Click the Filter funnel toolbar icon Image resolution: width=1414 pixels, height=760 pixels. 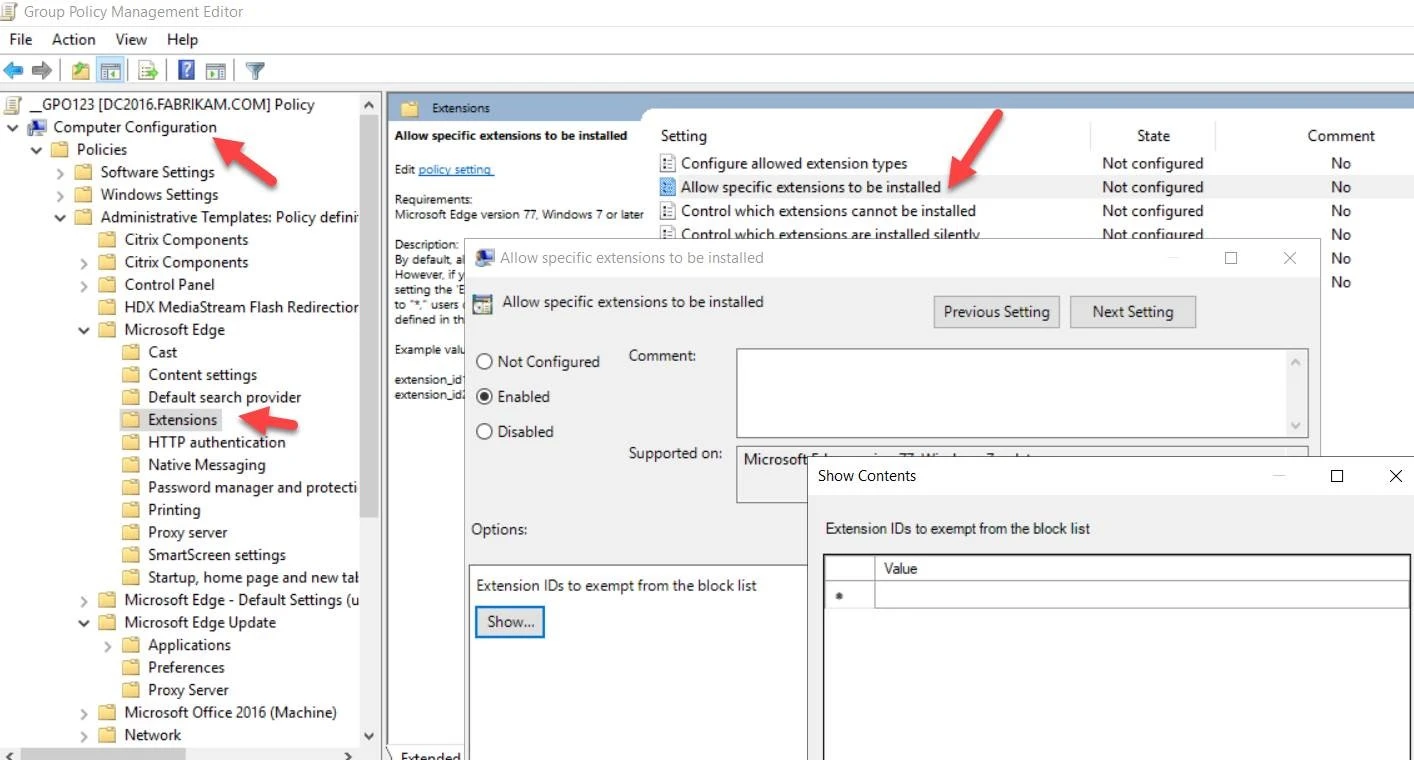pyautogui.click(x=255, y=71)
